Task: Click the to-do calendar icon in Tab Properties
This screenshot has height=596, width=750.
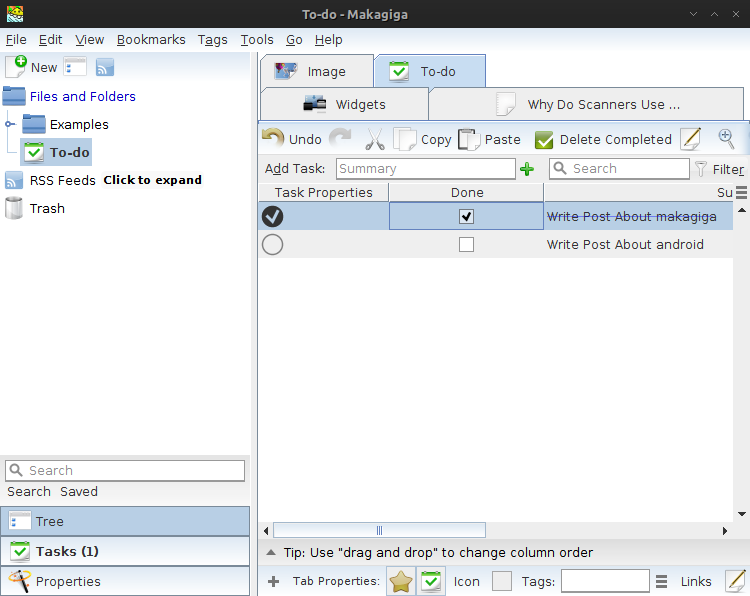Action: pos(431,581)
